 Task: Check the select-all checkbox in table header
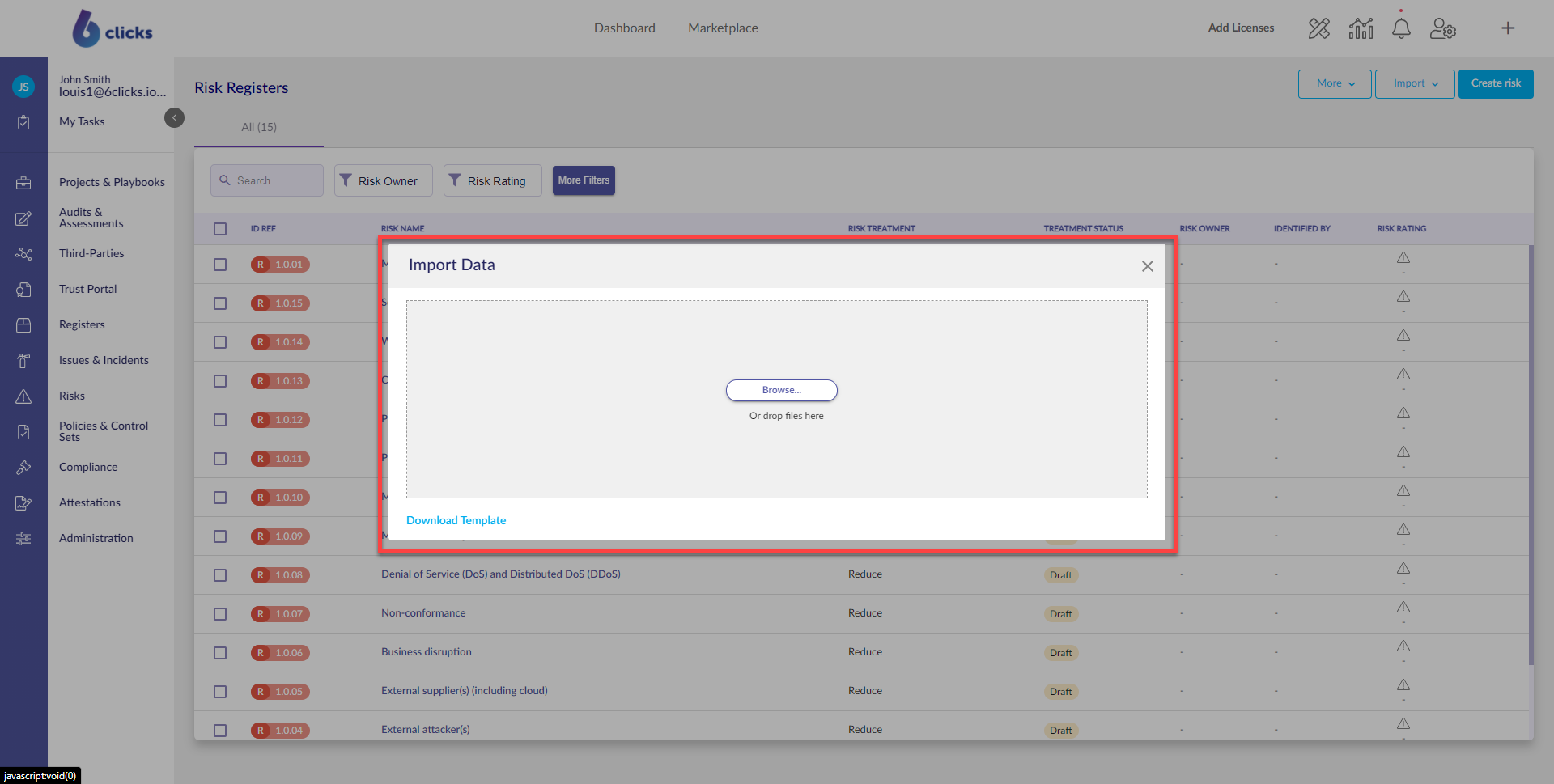click(219, 229)
